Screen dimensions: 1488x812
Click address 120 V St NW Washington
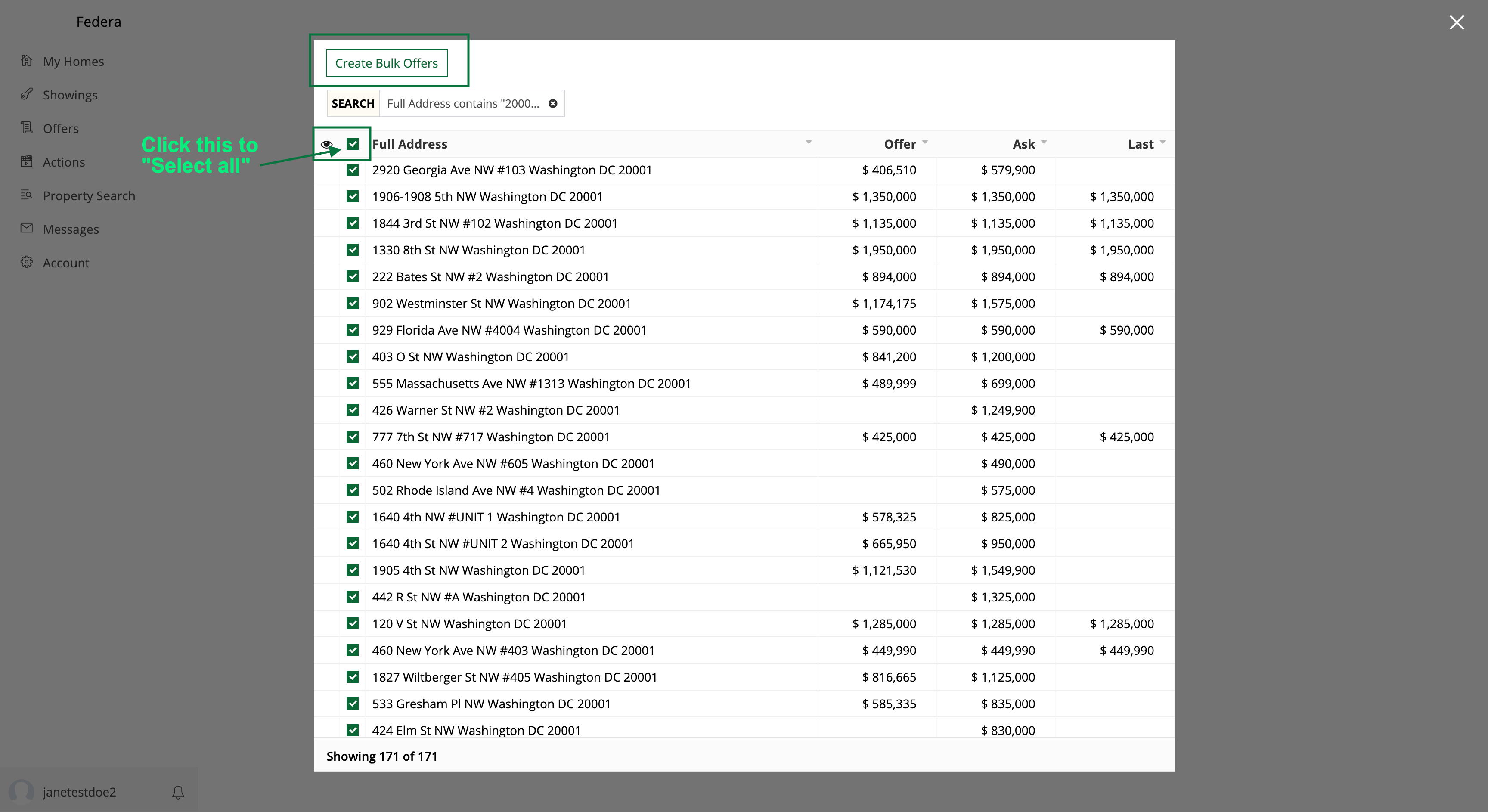click(469, 624)
